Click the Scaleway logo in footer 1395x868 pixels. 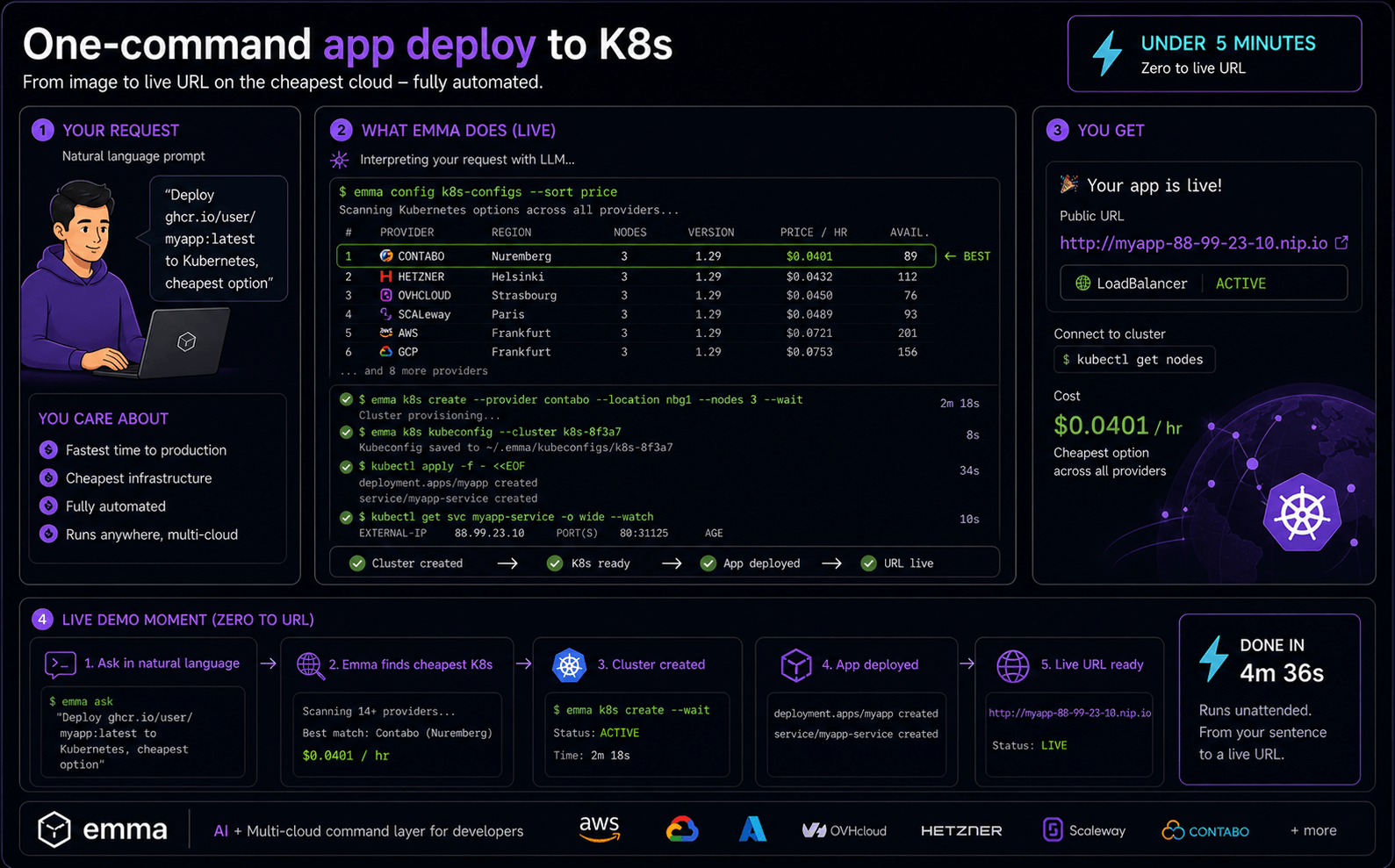[1084, 830]
